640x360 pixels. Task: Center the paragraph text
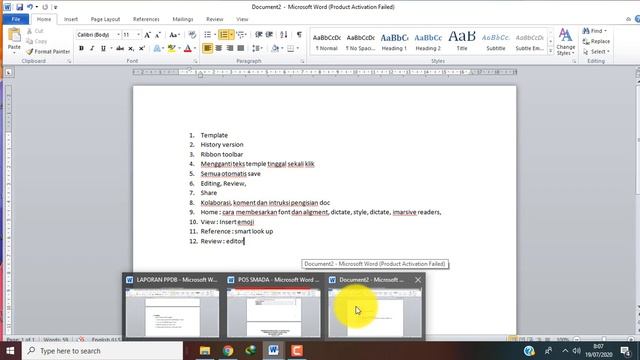[219, 48]
